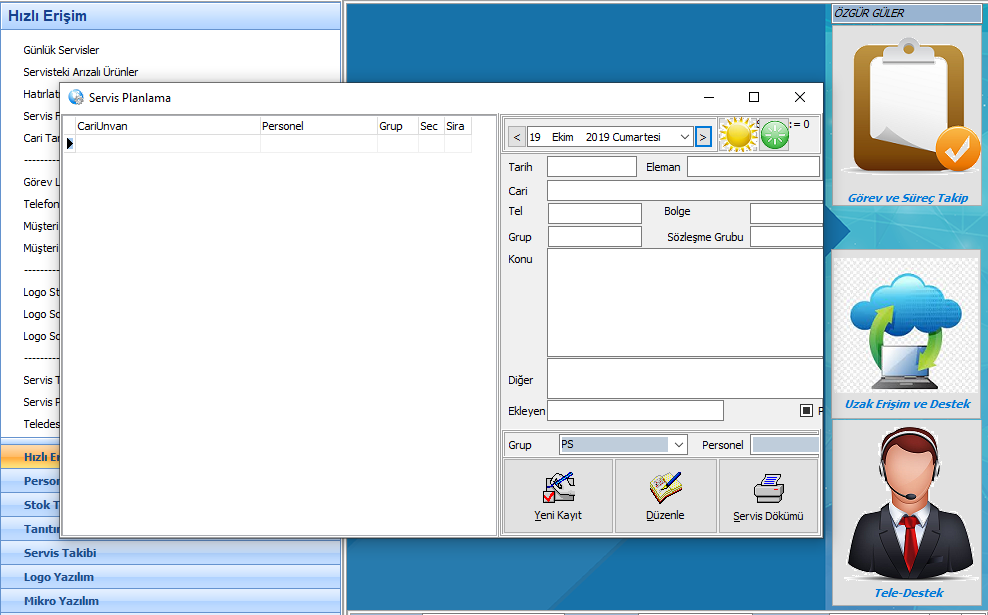
Task: Open Servis Takibi sidebar section
Action: point(60,553)
